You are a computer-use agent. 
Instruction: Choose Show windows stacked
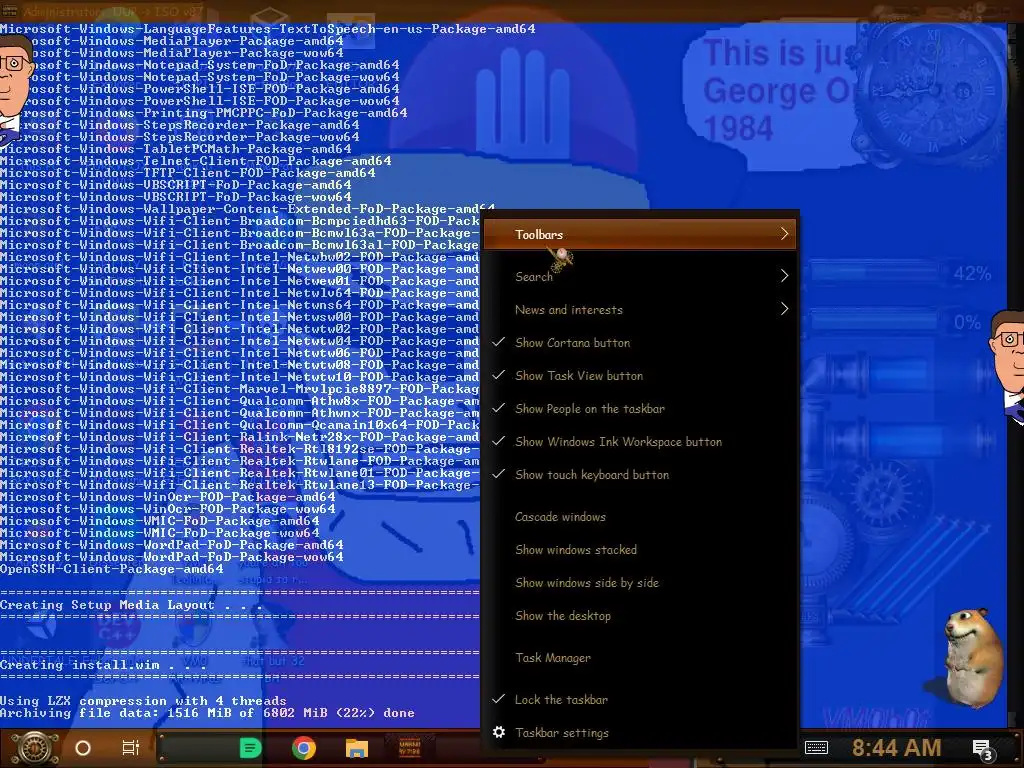tap(640, 550)
